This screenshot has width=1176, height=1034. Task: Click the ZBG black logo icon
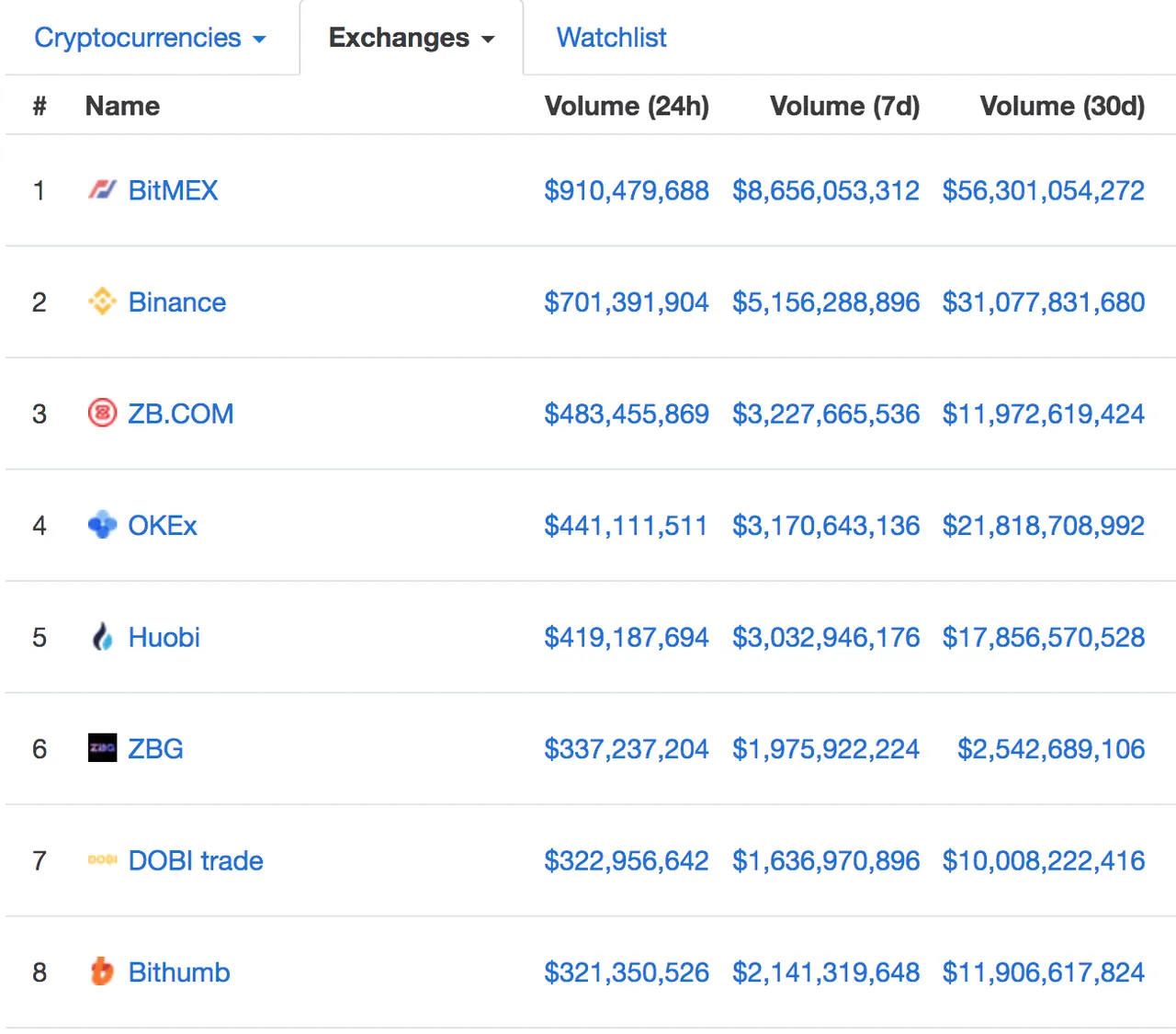(102, 748)
